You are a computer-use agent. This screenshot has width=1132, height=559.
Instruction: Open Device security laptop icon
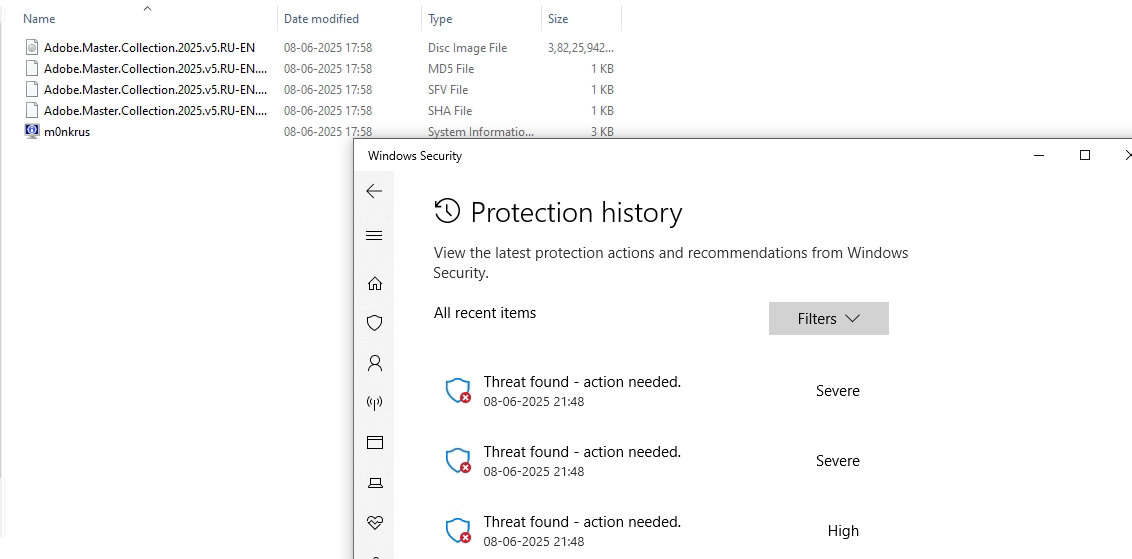[375, 482]
